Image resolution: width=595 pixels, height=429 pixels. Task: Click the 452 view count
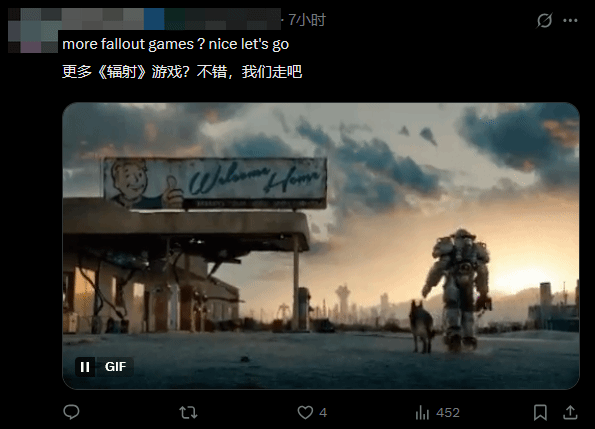point(448,413)
